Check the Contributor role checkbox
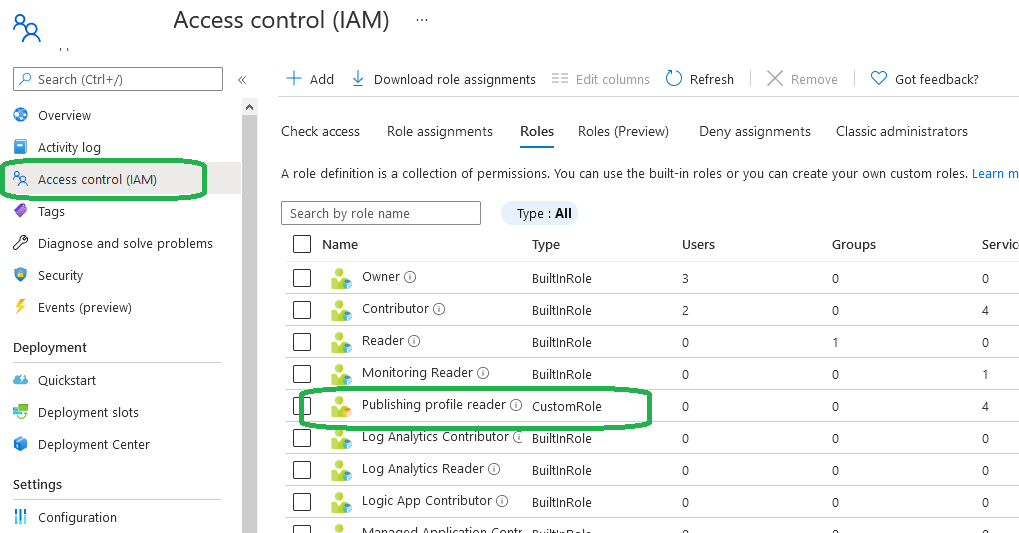This screenshot has width=1019, height=533. point(302,310)
